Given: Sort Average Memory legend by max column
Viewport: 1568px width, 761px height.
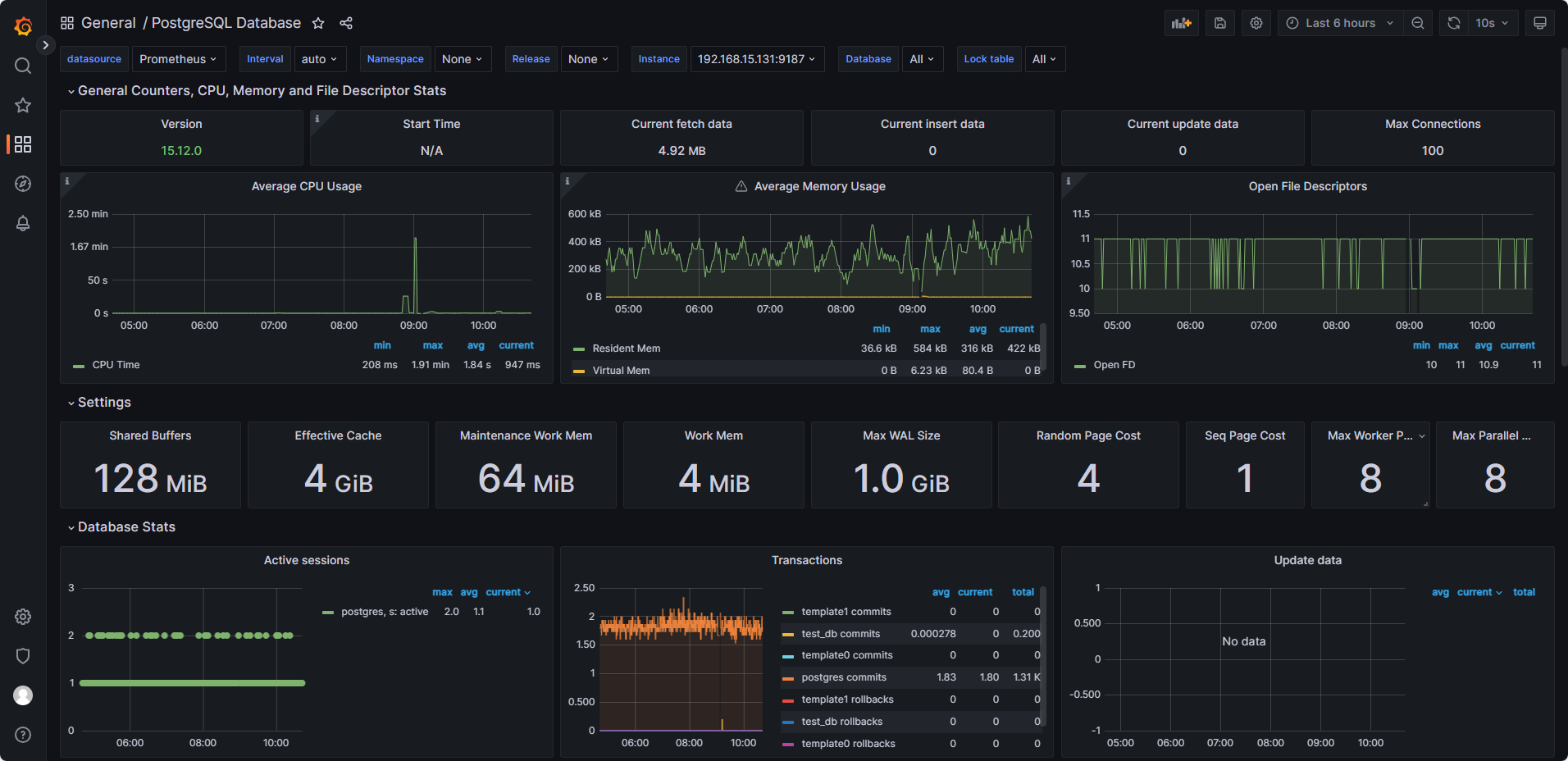Looking at the screenshot, I should coord(930,329).
